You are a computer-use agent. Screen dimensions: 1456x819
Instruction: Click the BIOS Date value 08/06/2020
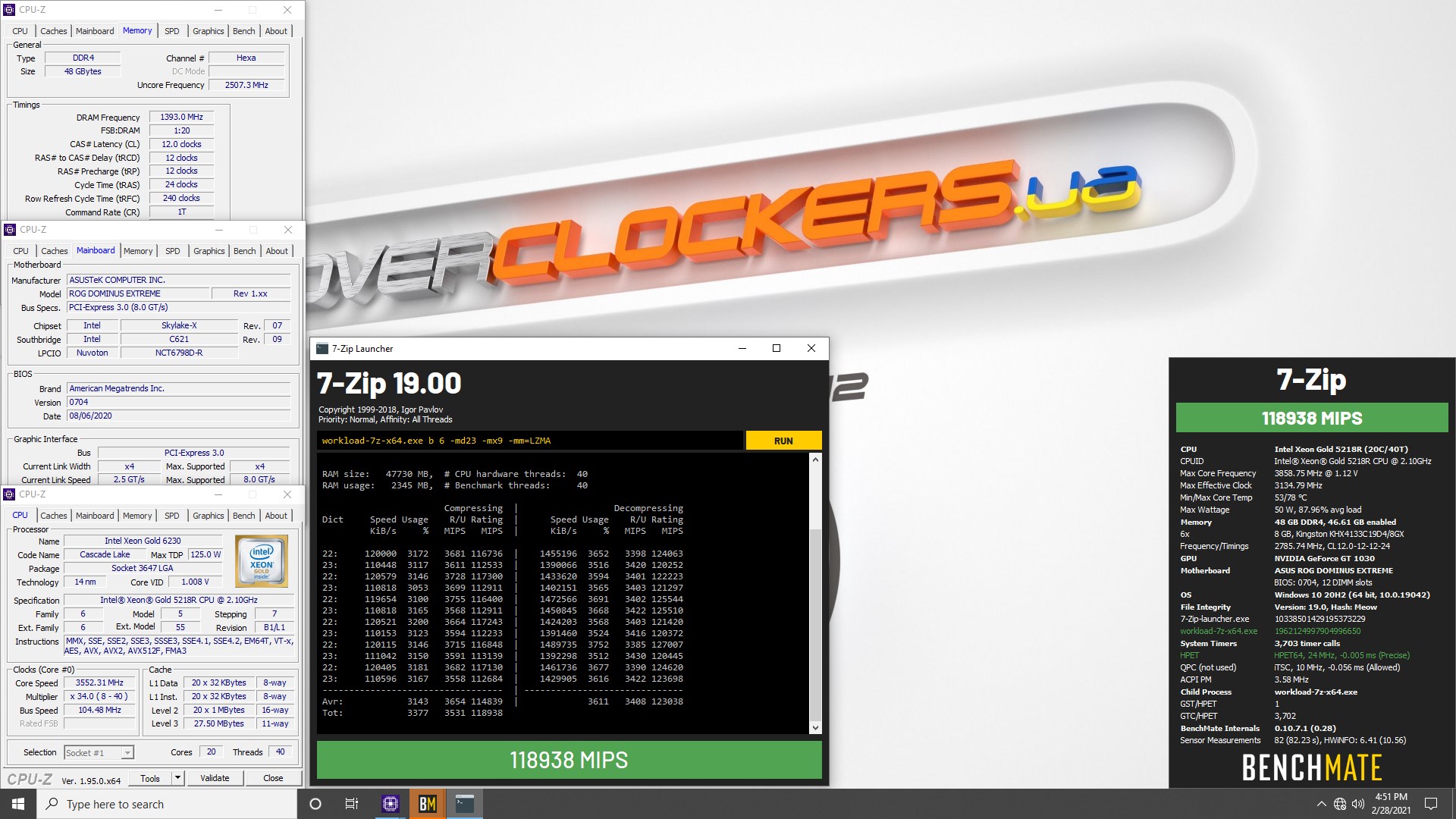pos(178,416)
